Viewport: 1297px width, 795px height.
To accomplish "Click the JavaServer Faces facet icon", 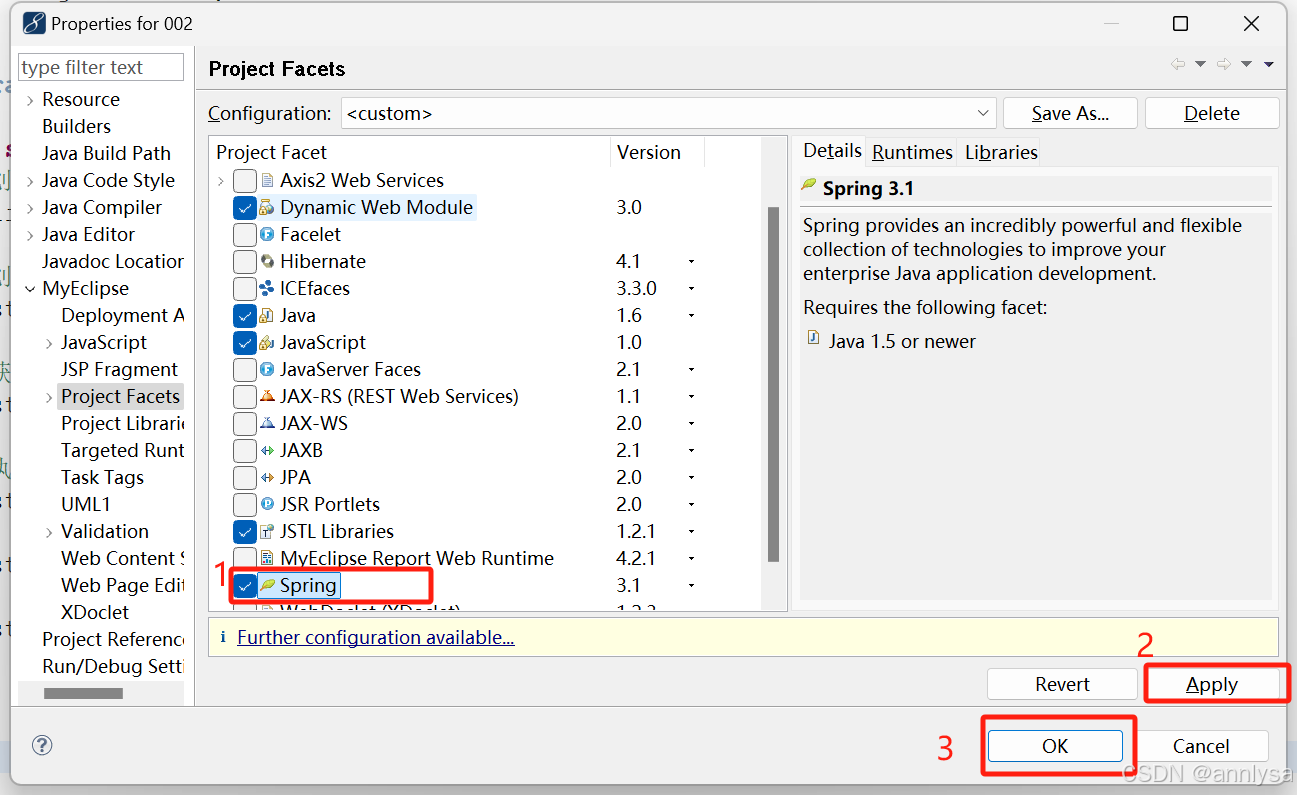I will (267, 370).
